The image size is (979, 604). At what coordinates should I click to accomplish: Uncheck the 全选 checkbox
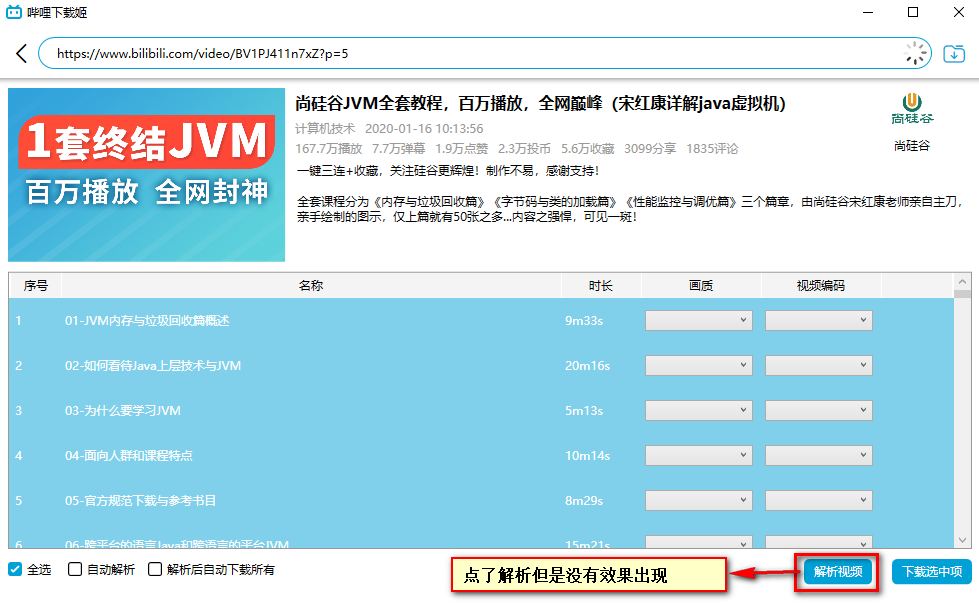pyautogui.click(x=13, y=570)
